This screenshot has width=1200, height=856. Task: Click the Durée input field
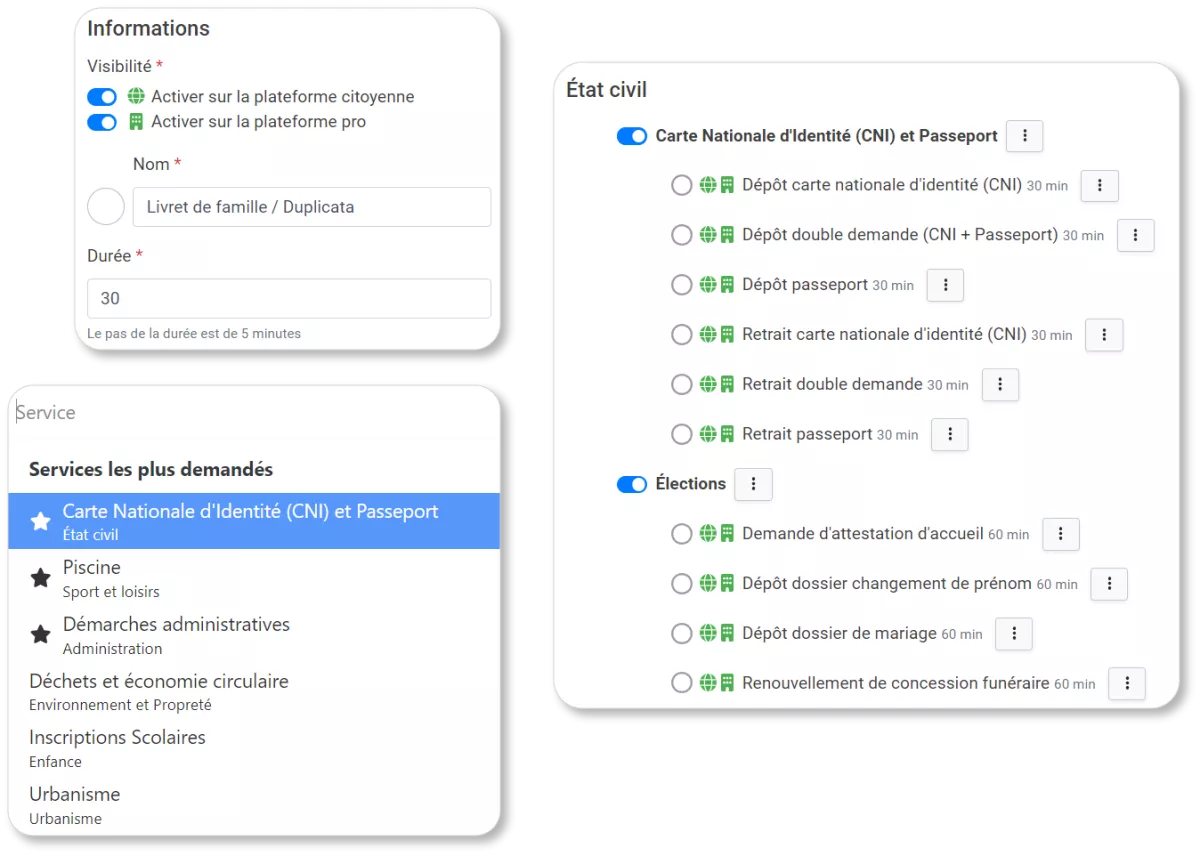(289, 298)
